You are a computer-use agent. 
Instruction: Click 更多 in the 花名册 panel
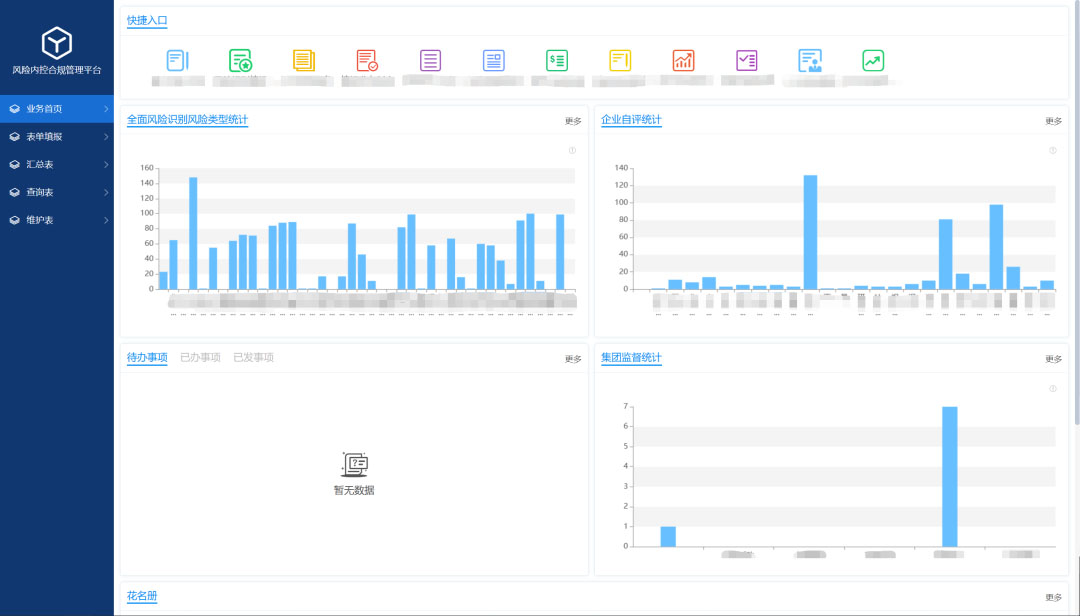1054,597
